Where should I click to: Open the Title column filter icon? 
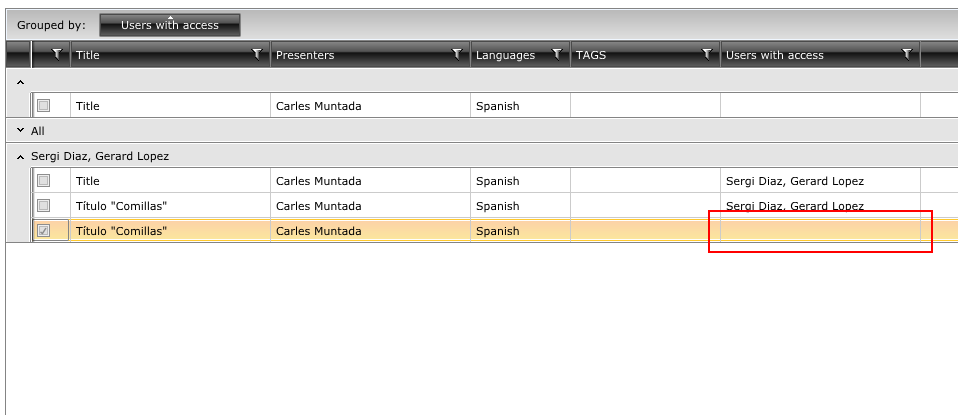point(257,54)
